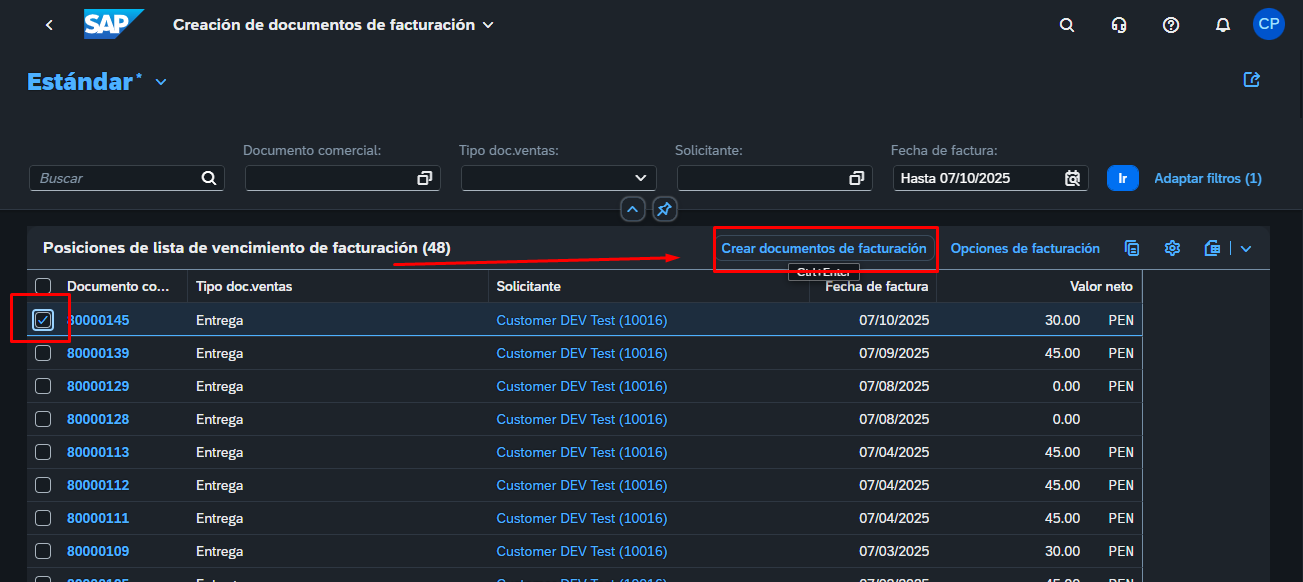Toggle the select-all header checkbox
This screenshot has width=1303, height=582.
coord(43,286)
